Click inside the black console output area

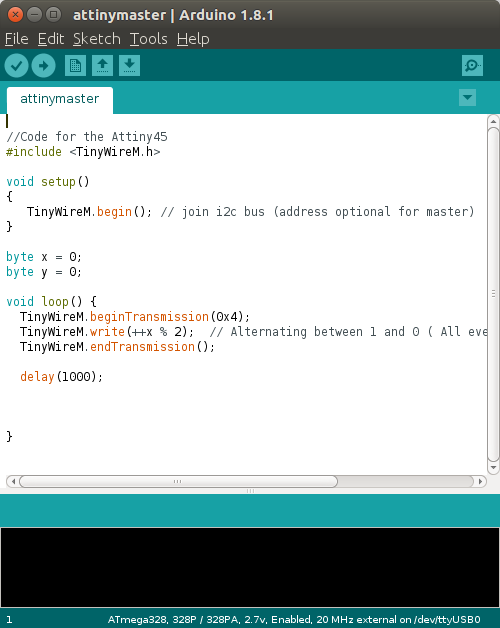(x=250, y=568)
